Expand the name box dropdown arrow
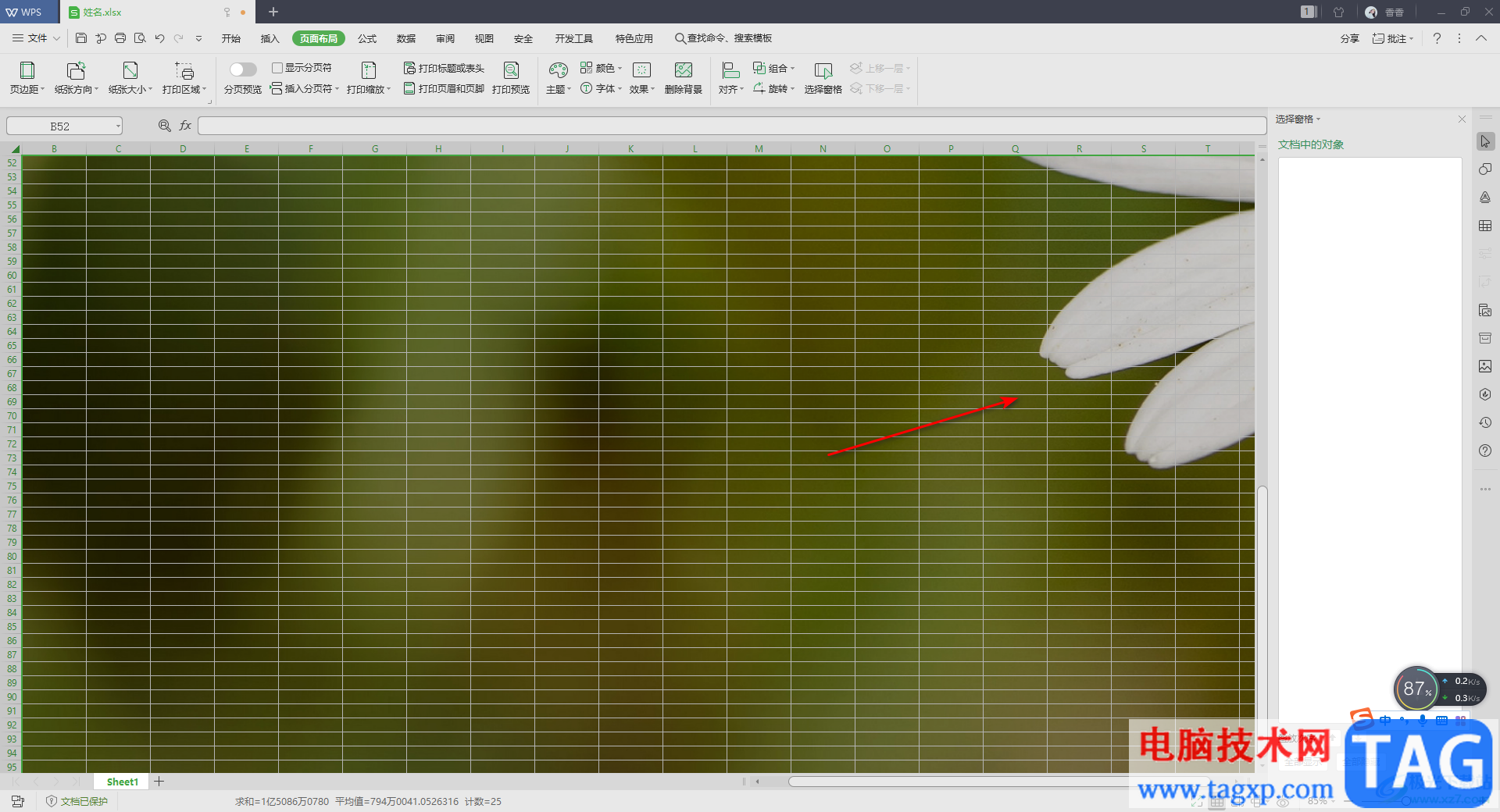 click(118, 126)
